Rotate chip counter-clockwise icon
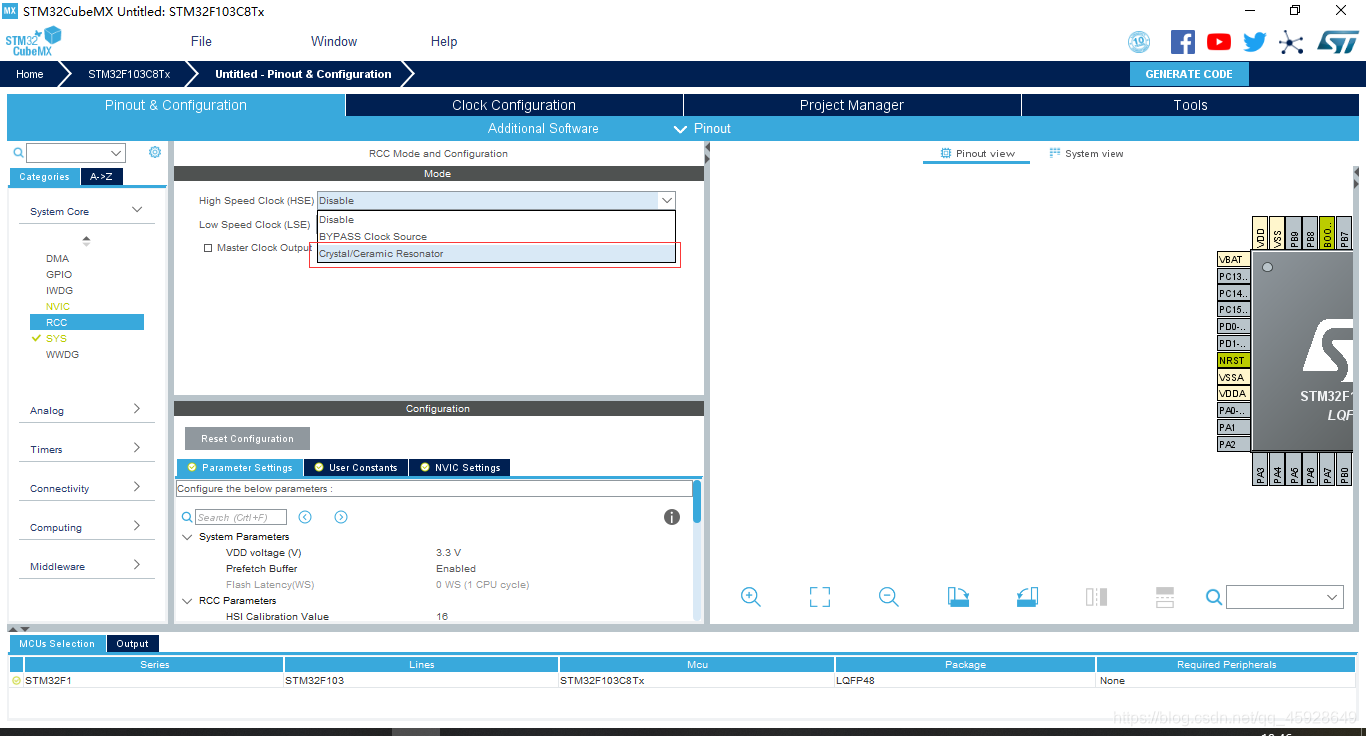This screenshot has height=736, width=1366. click(x=1027, y=597)
